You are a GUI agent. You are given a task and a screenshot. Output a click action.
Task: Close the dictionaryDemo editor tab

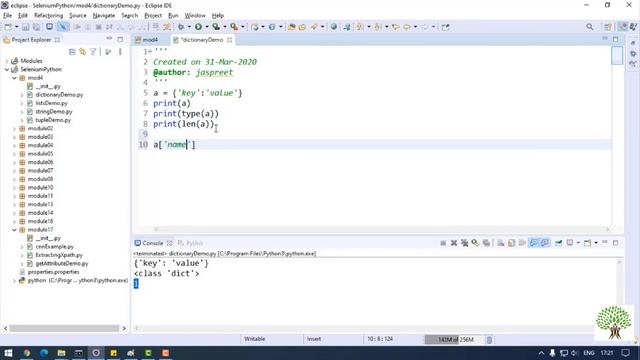tap(229, 40)
